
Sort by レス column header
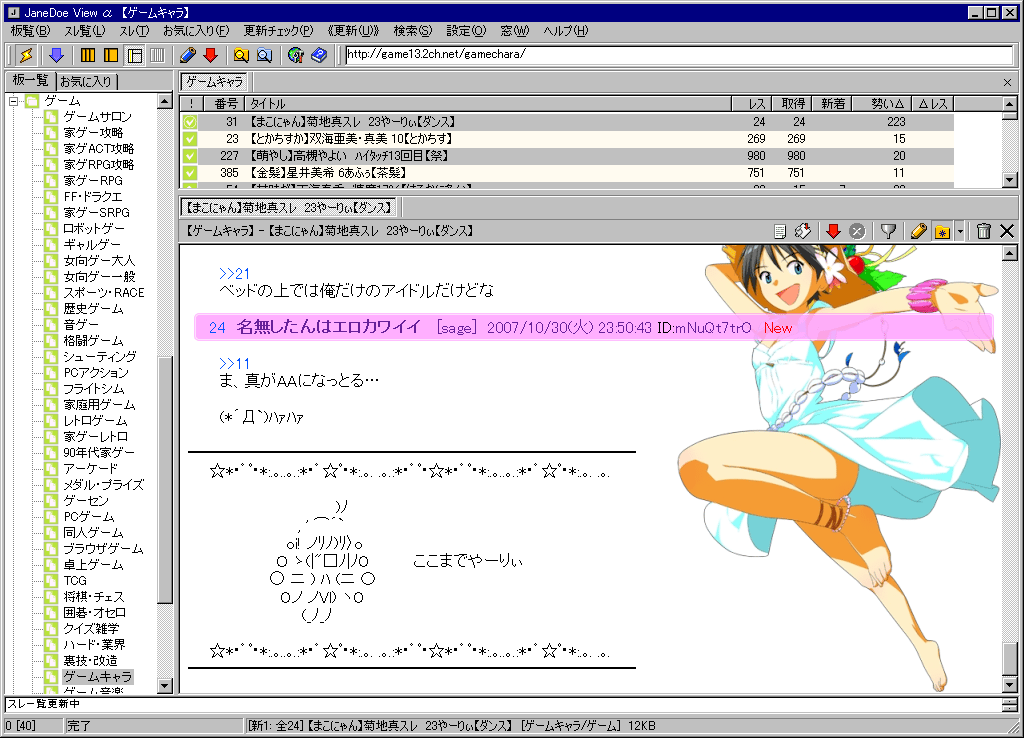point(752,104)
